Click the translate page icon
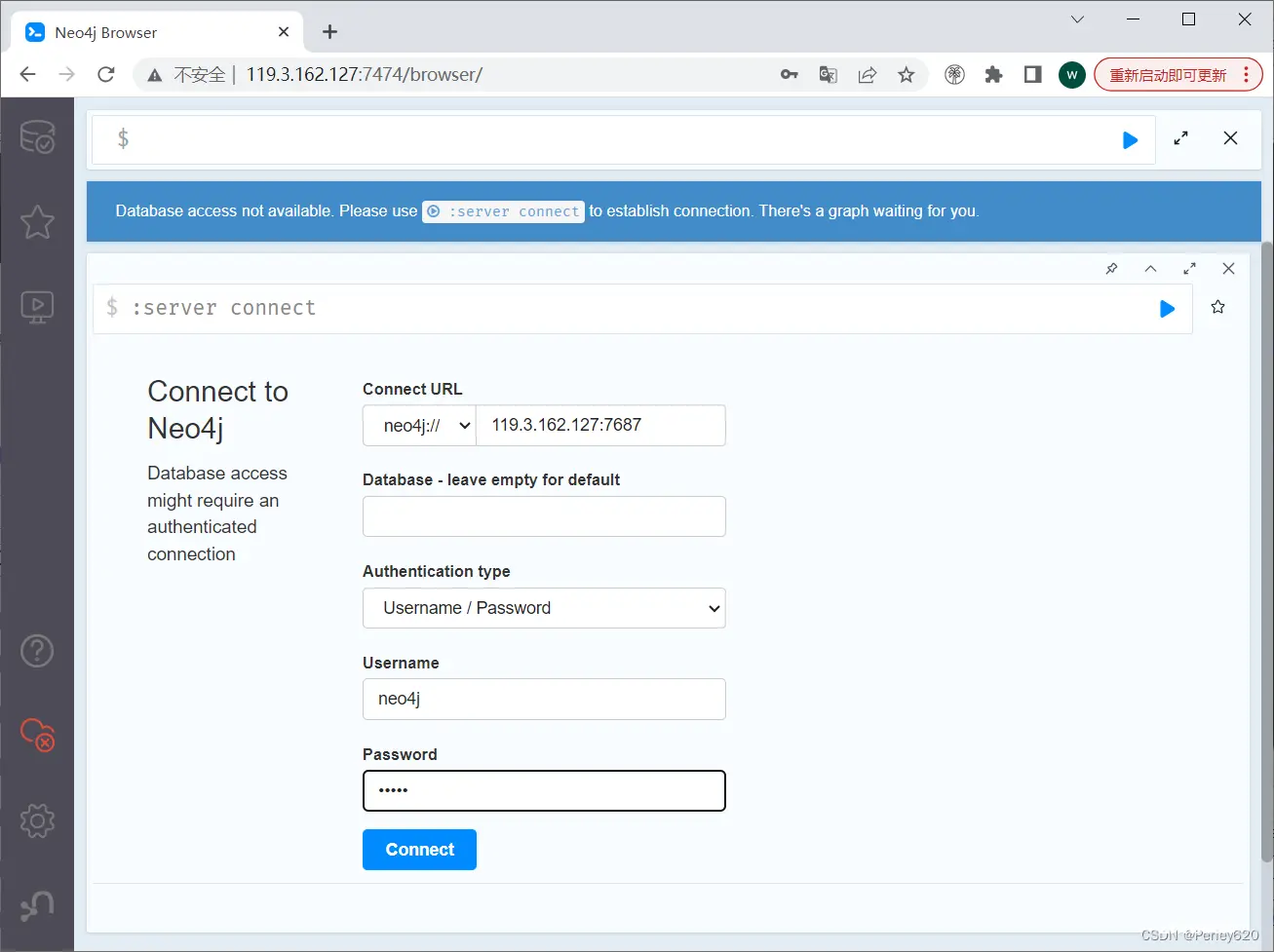The height and width of the screenshot is (952, 1274). click(829, 75)
